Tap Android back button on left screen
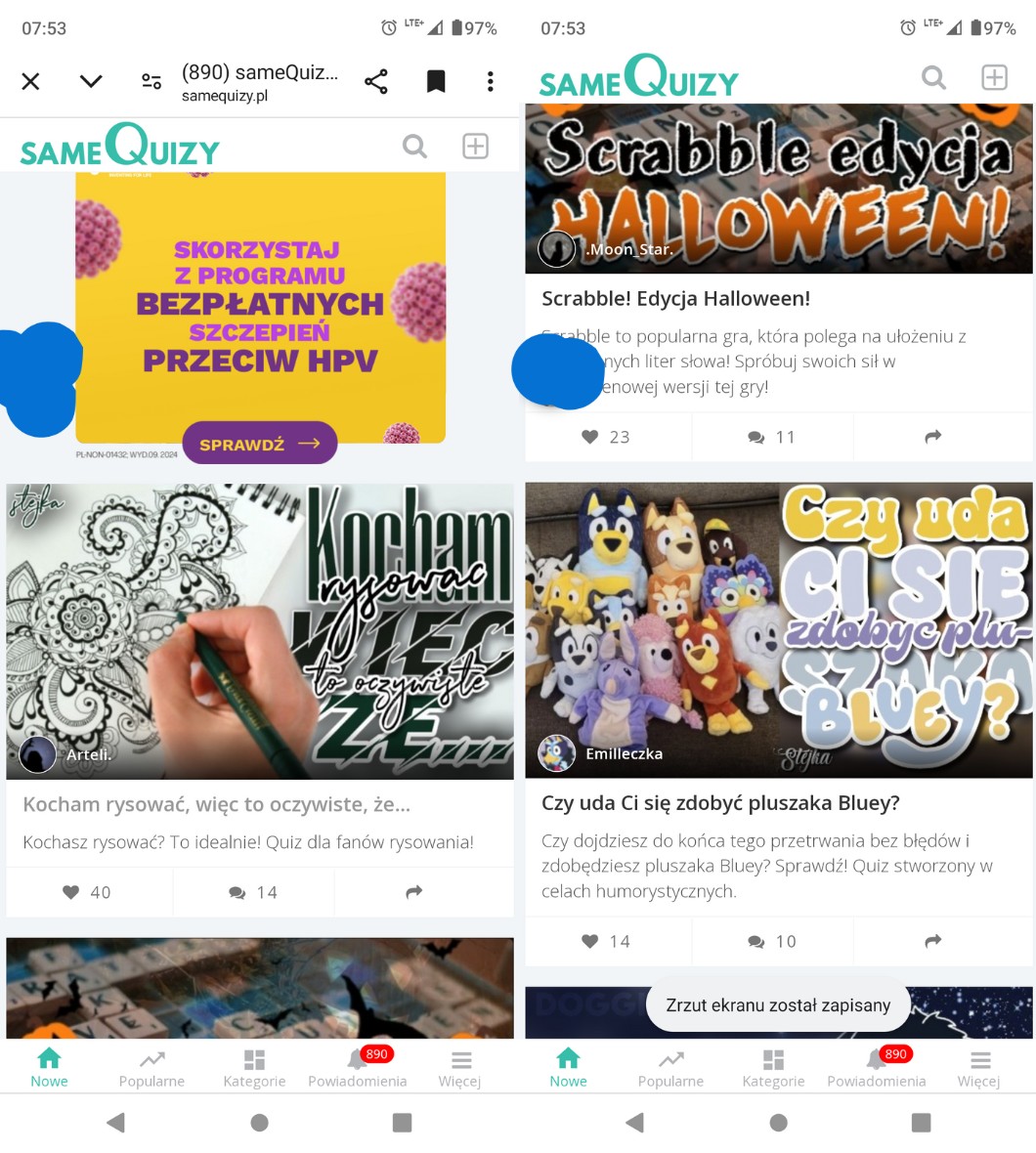Viewport: 1036px width, 1153px height. pyautogui.click(x=115, y=1123)
